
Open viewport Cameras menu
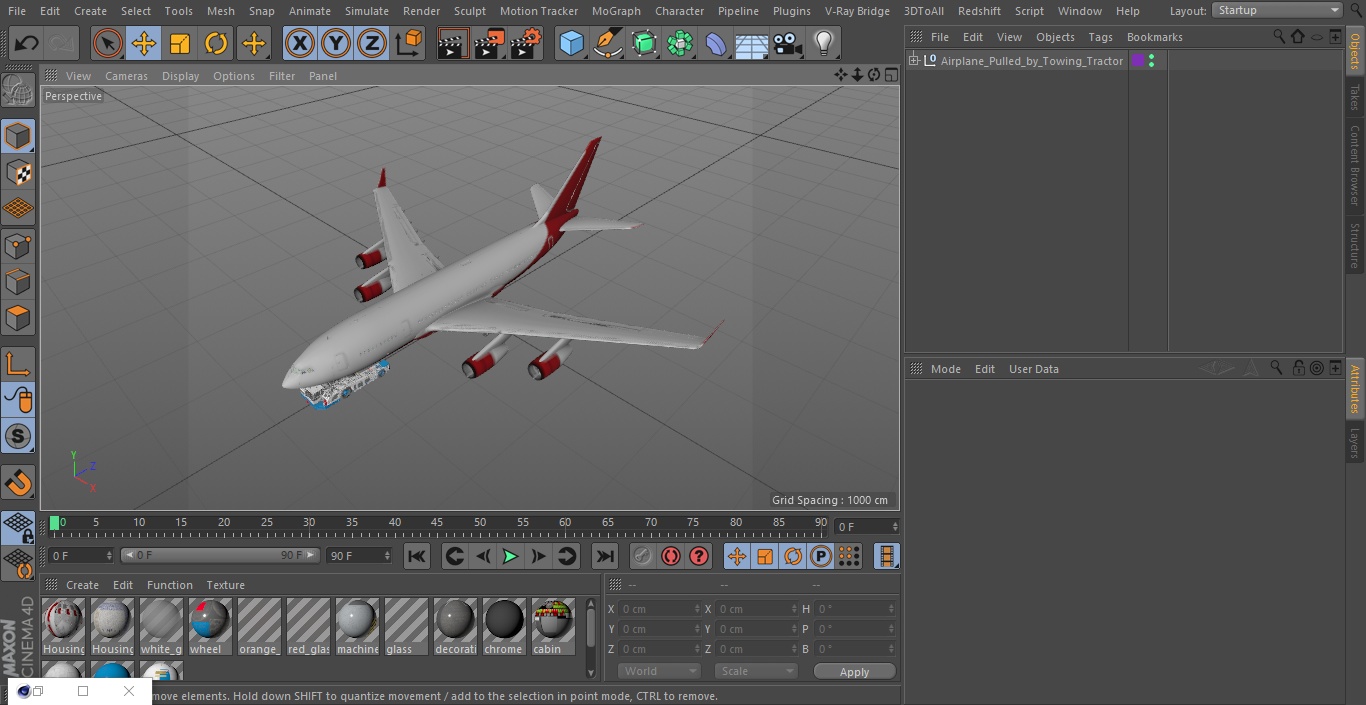pyautogui.click(x=126, y=76)
